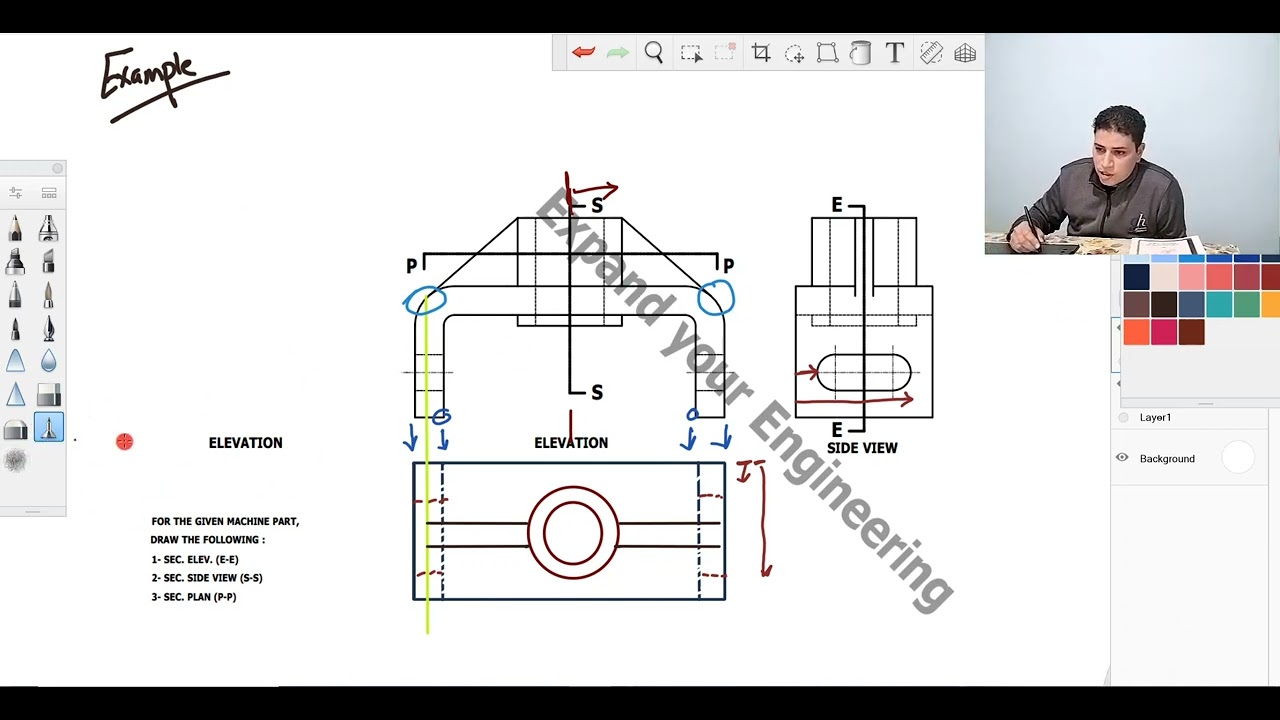
Task: Pick the dark navy color swatch
Action: [1136, 276]
